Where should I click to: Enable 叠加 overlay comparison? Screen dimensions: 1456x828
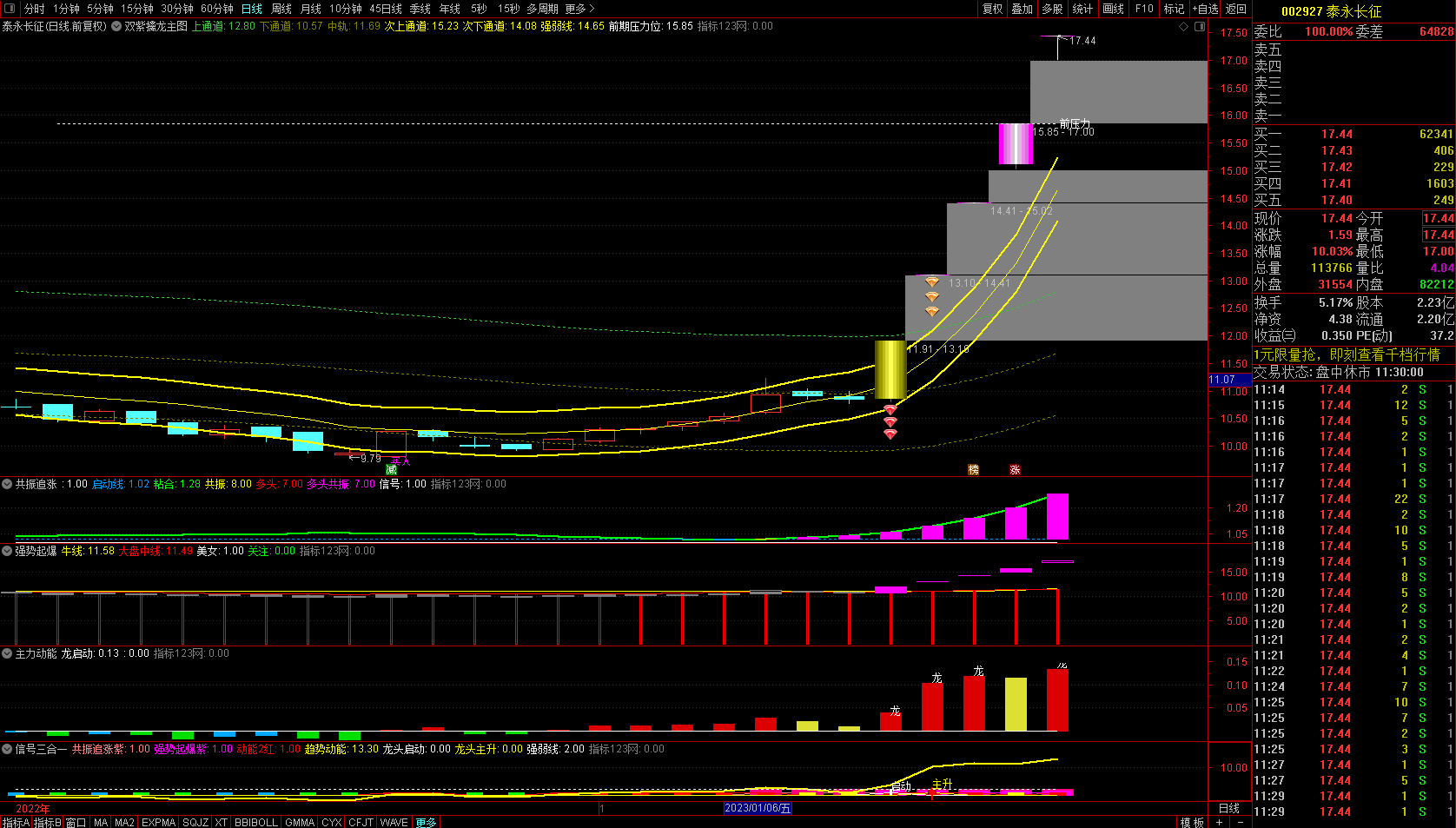coord(1023,9)
